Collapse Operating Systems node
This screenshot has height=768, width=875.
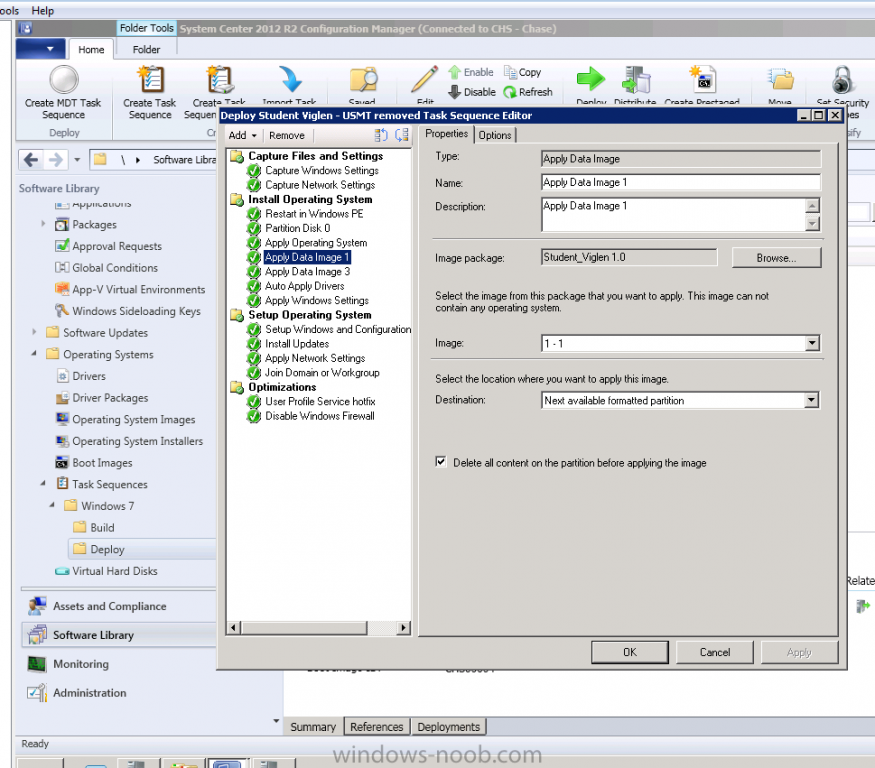(34, 354)
